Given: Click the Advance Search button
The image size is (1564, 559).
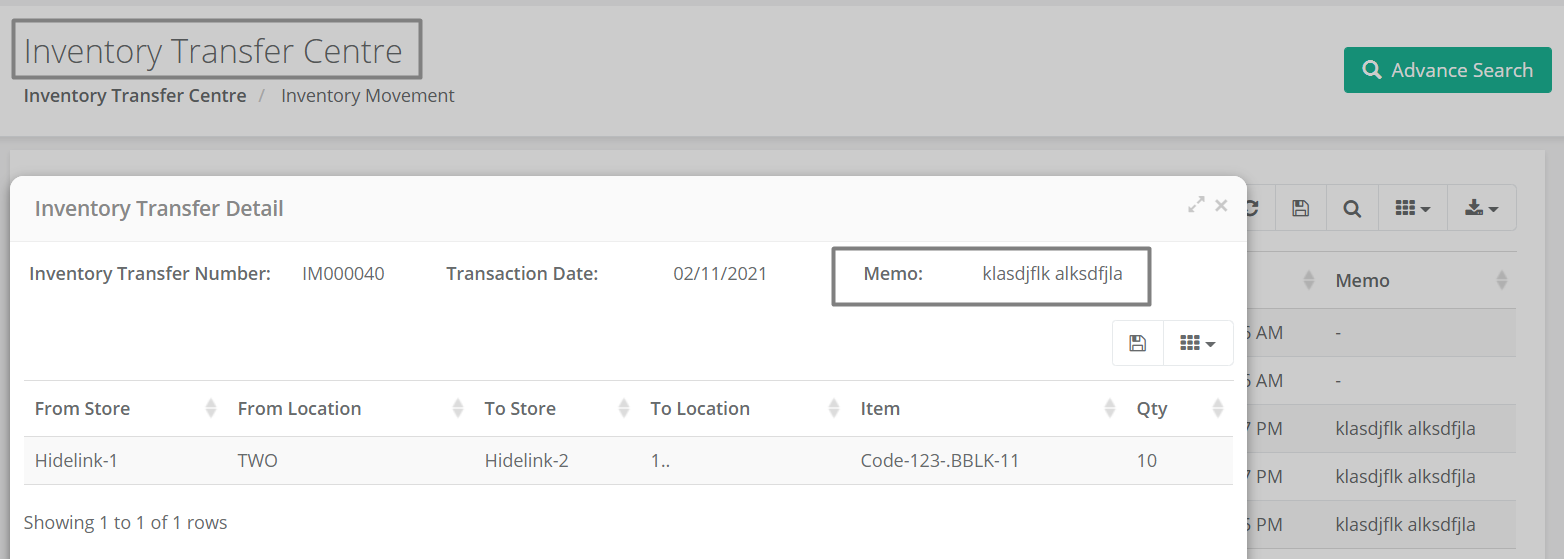Looking at the screenshot, I should tap(1447, 70).
